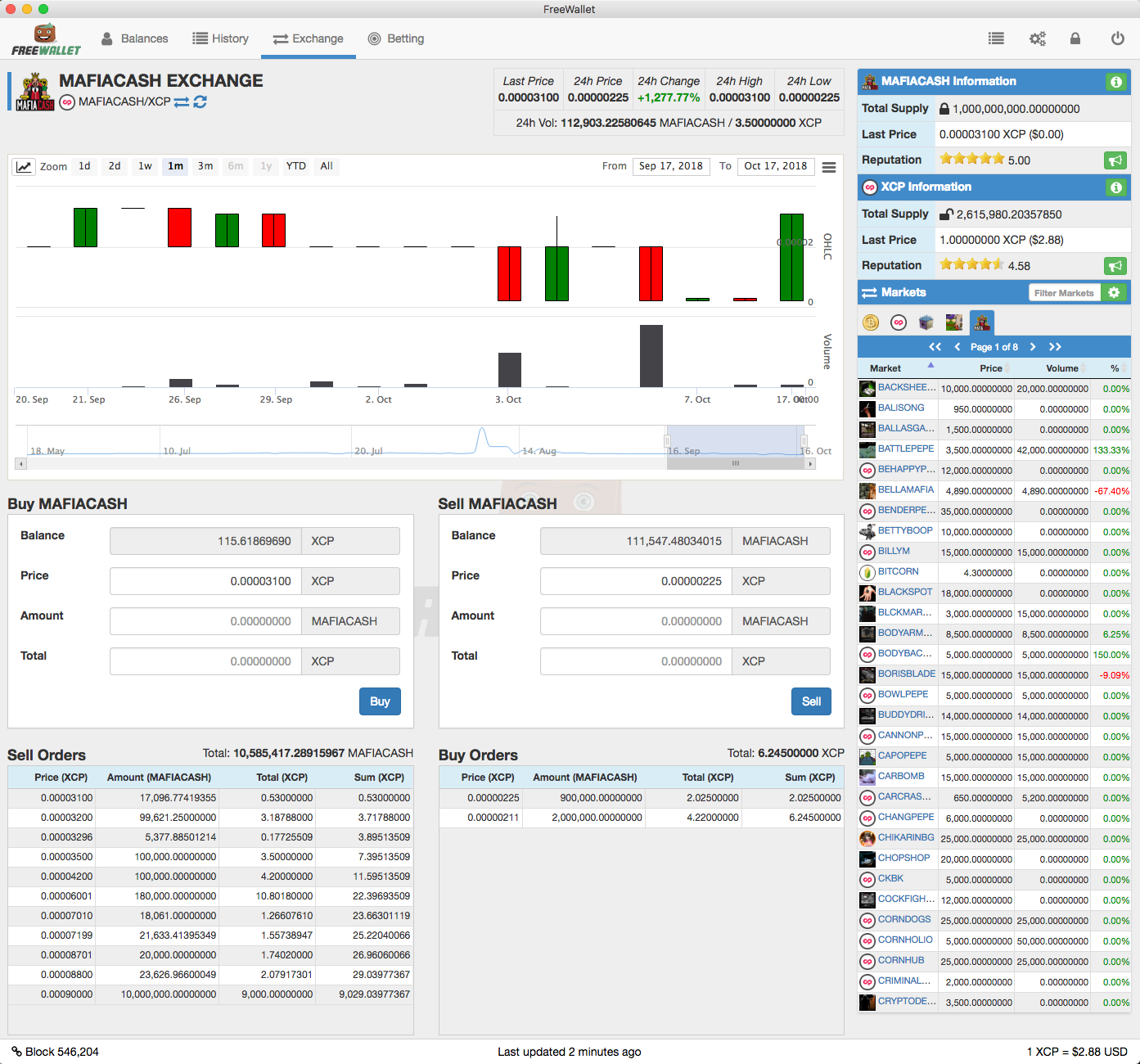Sort markets by % column
This screenshot has width=1140, height=1064.
1111,368
